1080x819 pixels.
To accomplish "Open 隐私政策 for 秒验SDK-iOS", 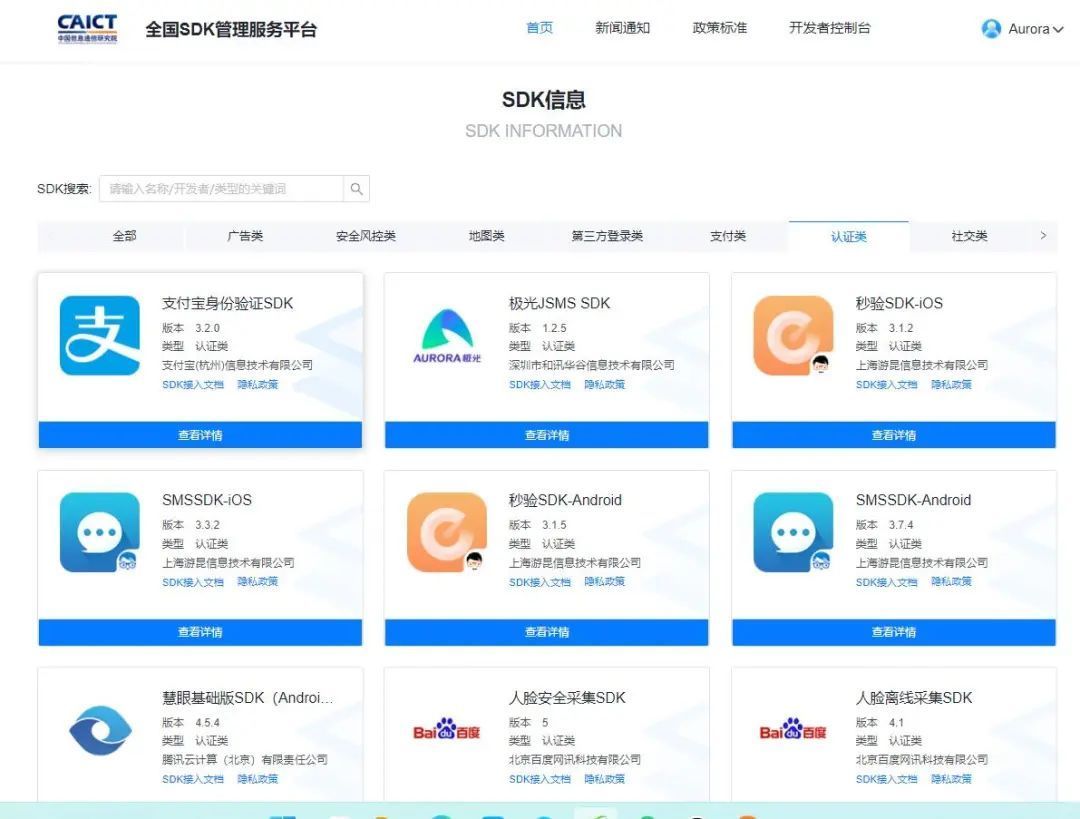I will point(951,384).
